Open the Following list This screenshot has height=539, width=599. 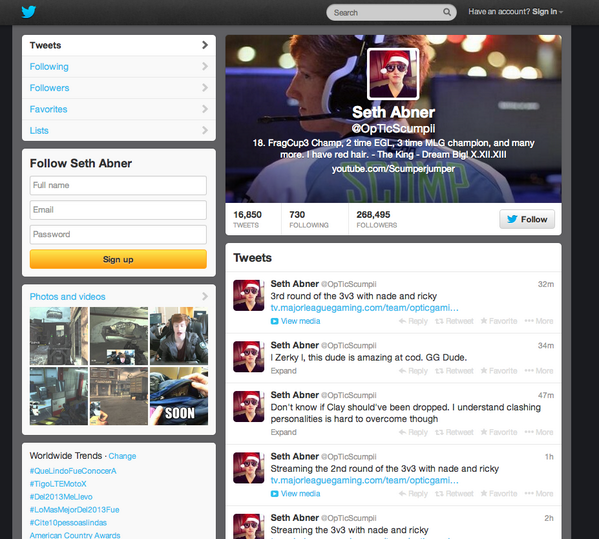(119, 66)
